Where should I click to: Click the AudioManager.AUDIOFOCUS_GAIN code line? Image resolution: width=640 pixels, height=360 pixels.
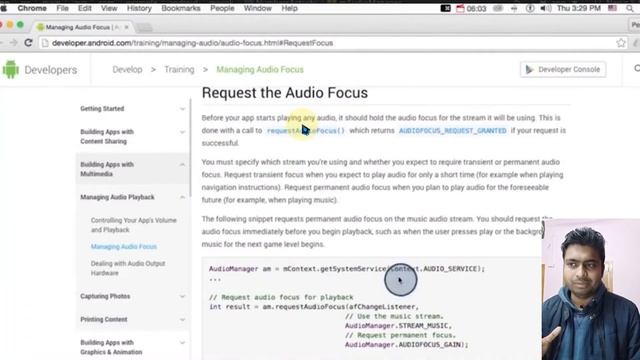(407, 345)
